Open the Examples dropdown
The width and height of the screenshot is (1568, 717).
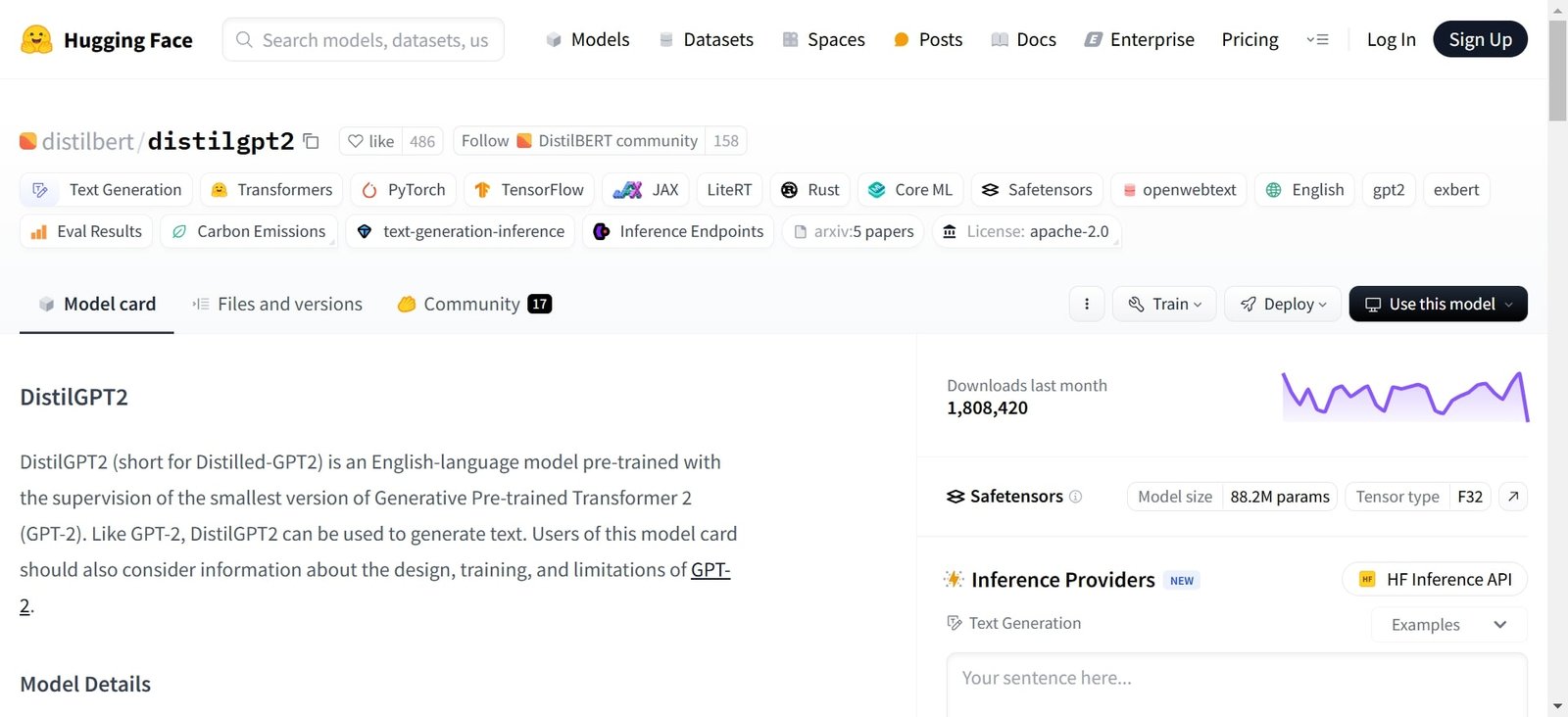1447,624
